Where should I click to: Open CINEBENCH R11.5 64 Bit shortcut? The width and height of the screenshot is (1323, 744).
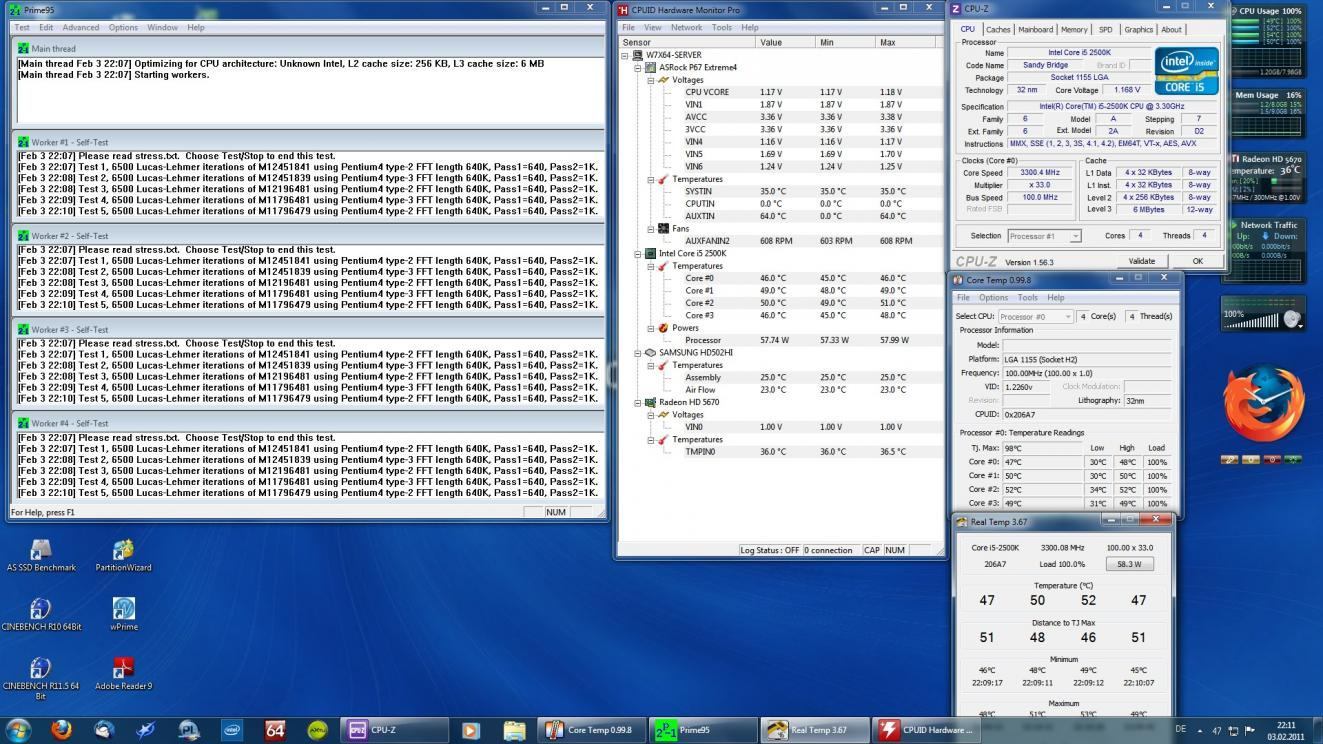(41, 677)
